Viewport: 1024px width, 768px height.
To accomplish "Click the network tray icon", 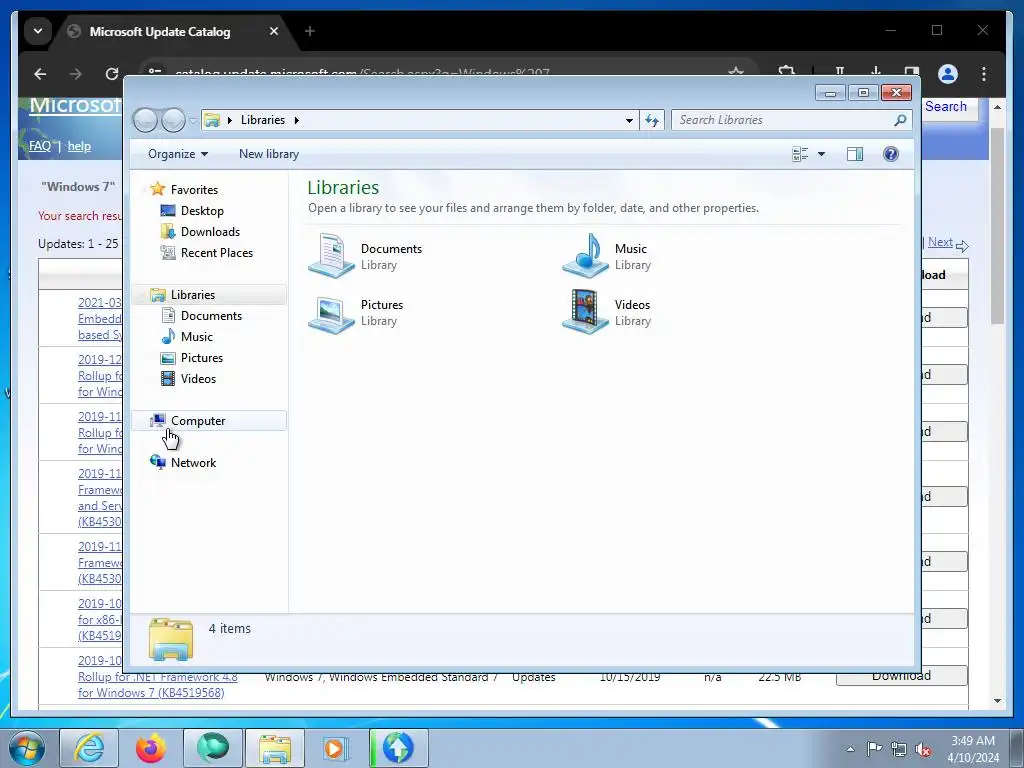I will pos(899,749).
